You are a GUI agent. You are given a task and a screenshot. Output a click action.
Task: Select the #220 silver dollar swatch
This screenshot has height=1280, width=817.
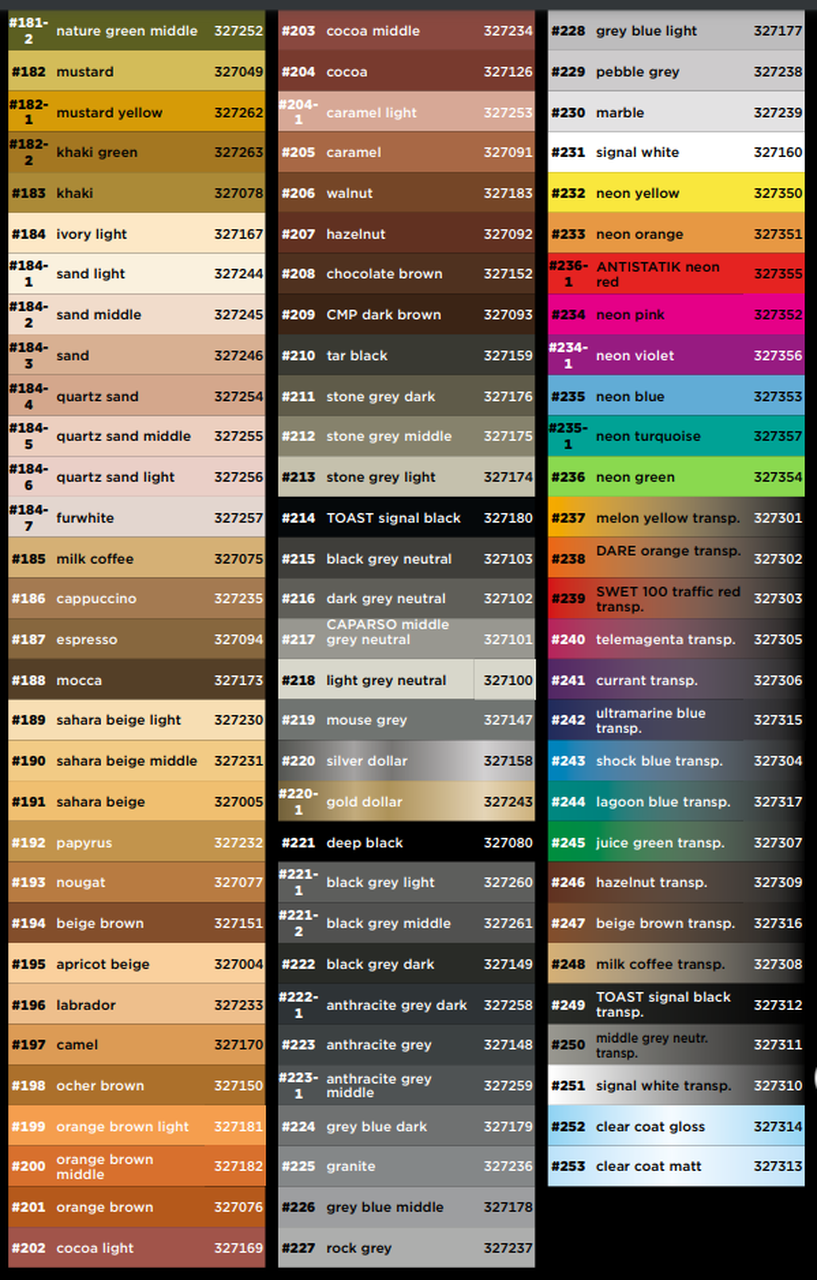click(x=406, y=761)
